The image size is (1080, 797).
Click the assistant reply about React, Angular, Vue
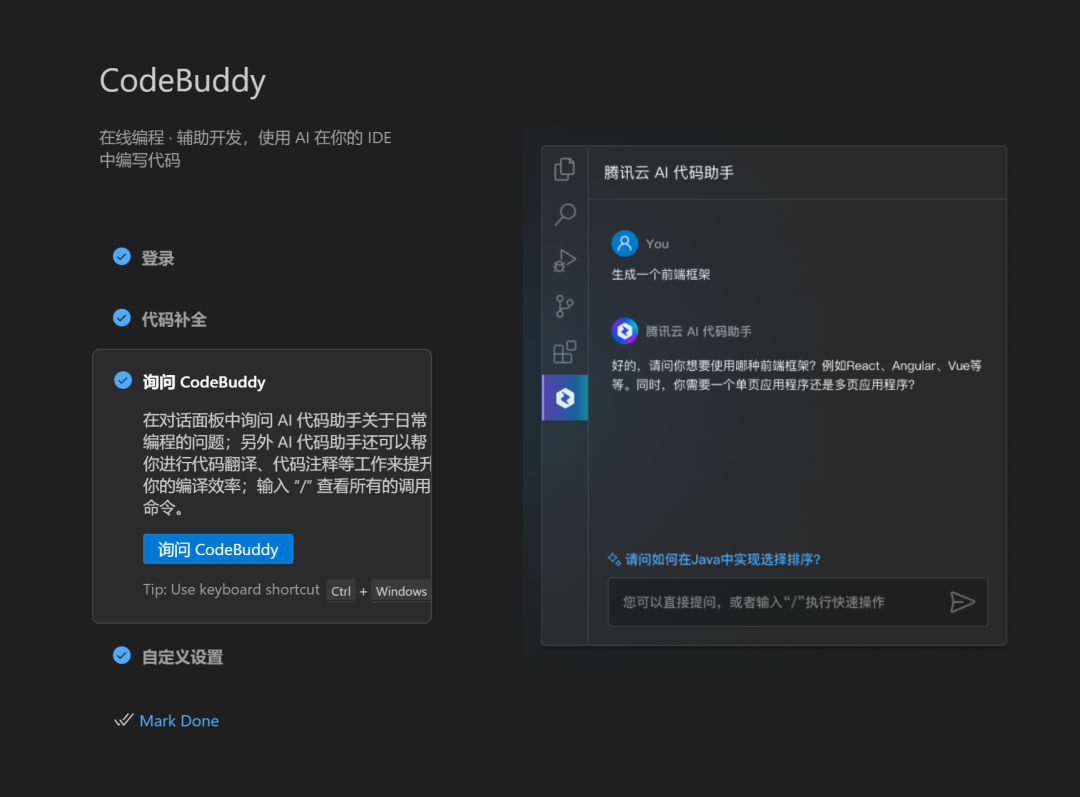point(797,375)
